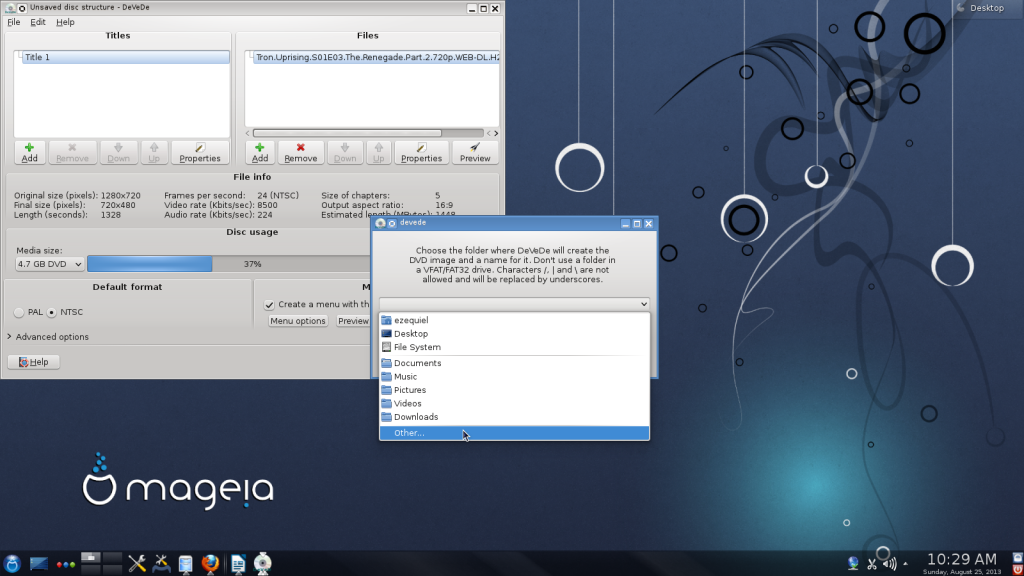Click the lock screen panel icon
Screen dimensions: 1024x576
pos(1017,558)
